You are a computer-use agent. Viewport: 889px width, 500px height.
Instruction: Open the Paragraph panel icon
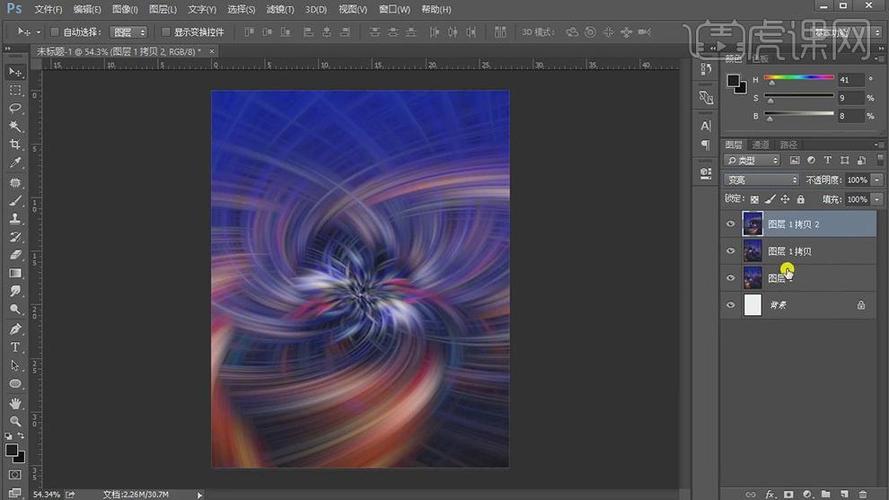tap(706, 145)
